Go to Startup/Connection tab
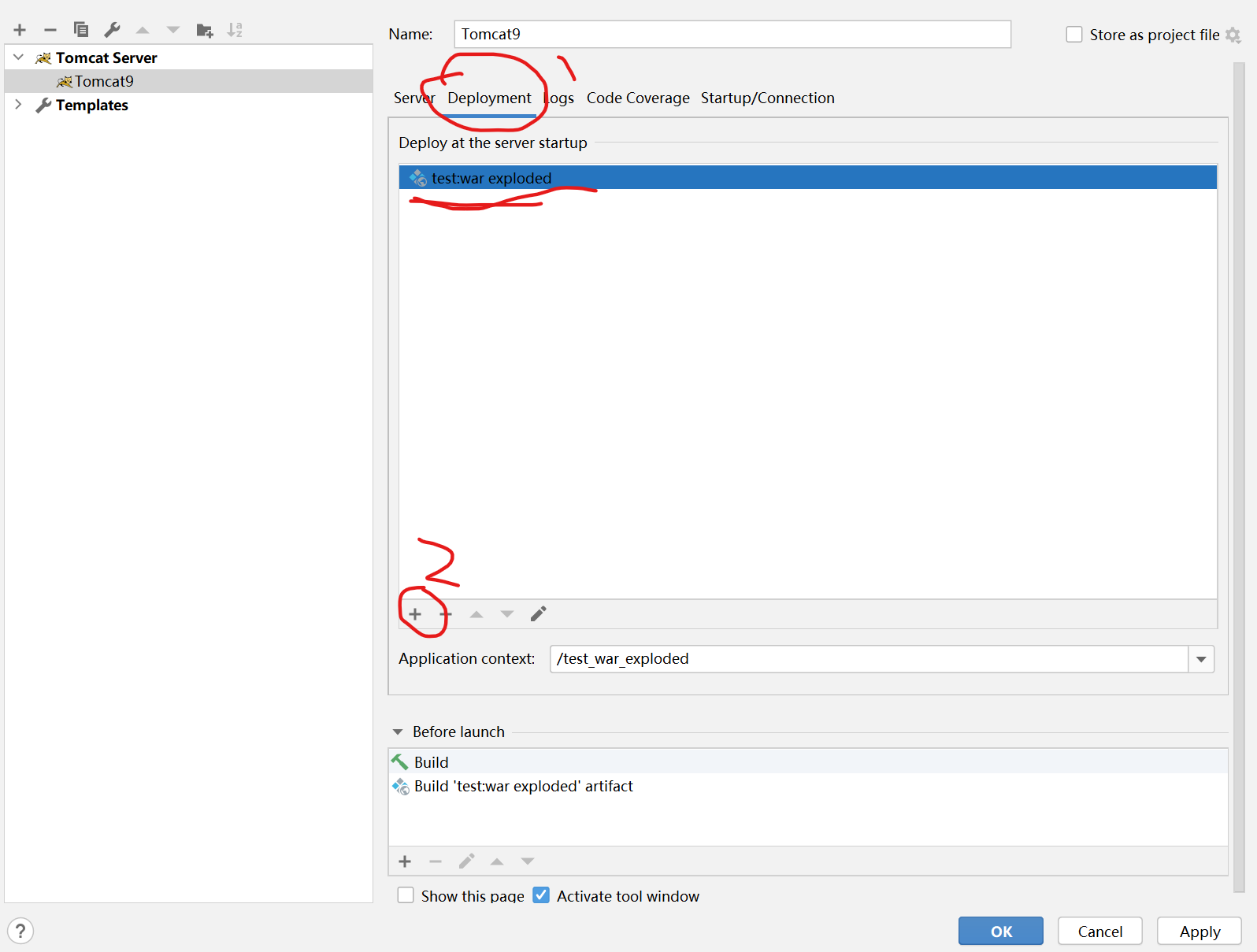The height and width of the screenshot is (952, 1257). [768, 98]
